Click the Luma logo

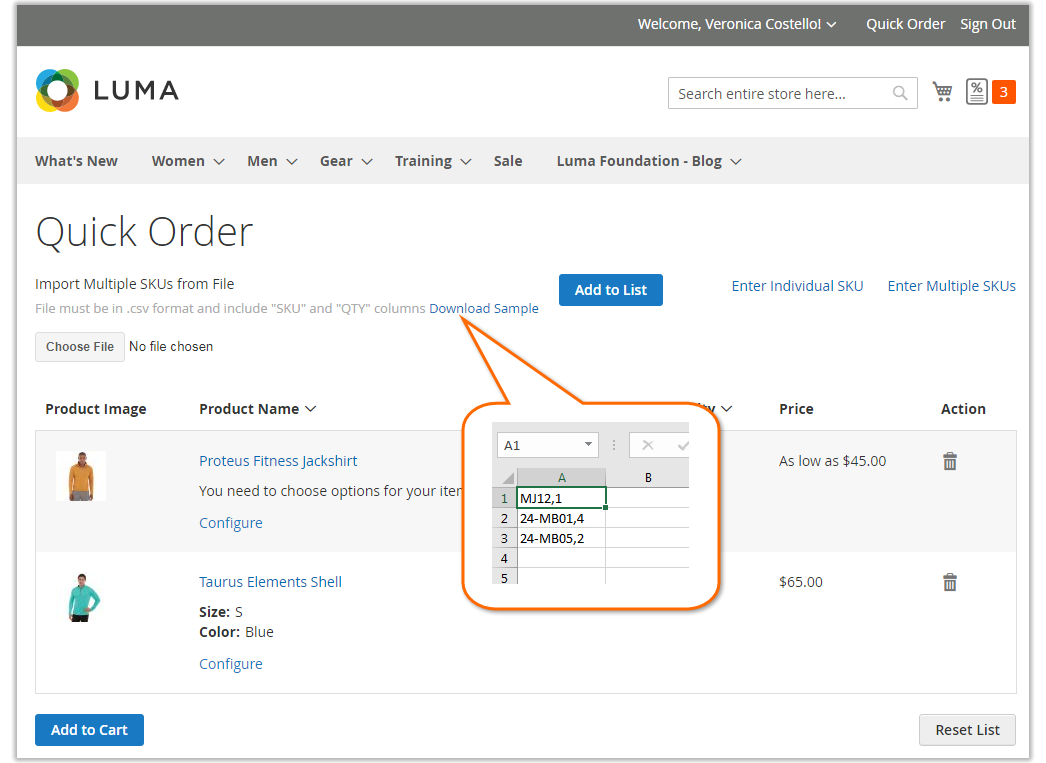[x=107, y=90]
